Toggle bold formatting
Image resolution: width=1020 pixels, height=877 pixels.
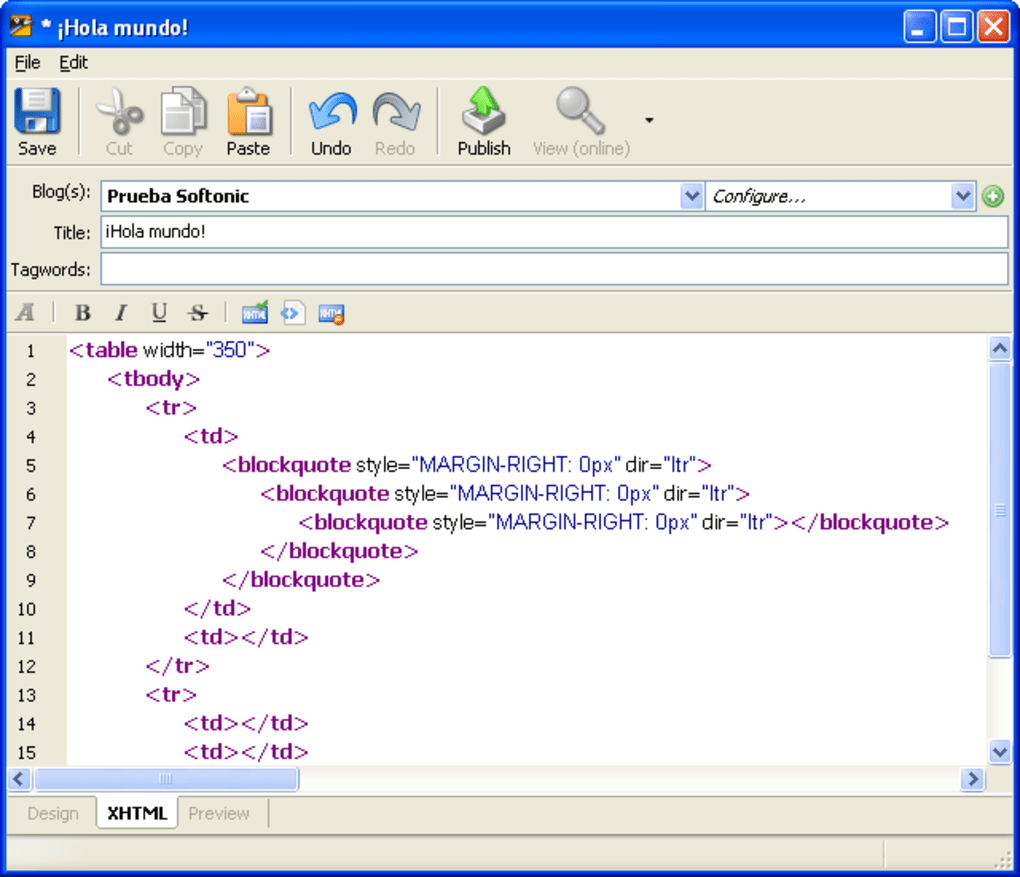(83, 313)
